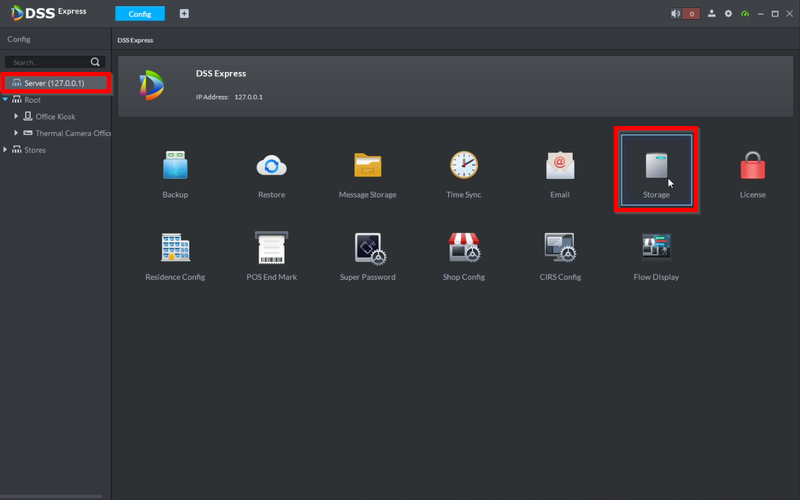The image size is (800, 500).
Task: Open Flow Display icon
Action: click(656, 247)
